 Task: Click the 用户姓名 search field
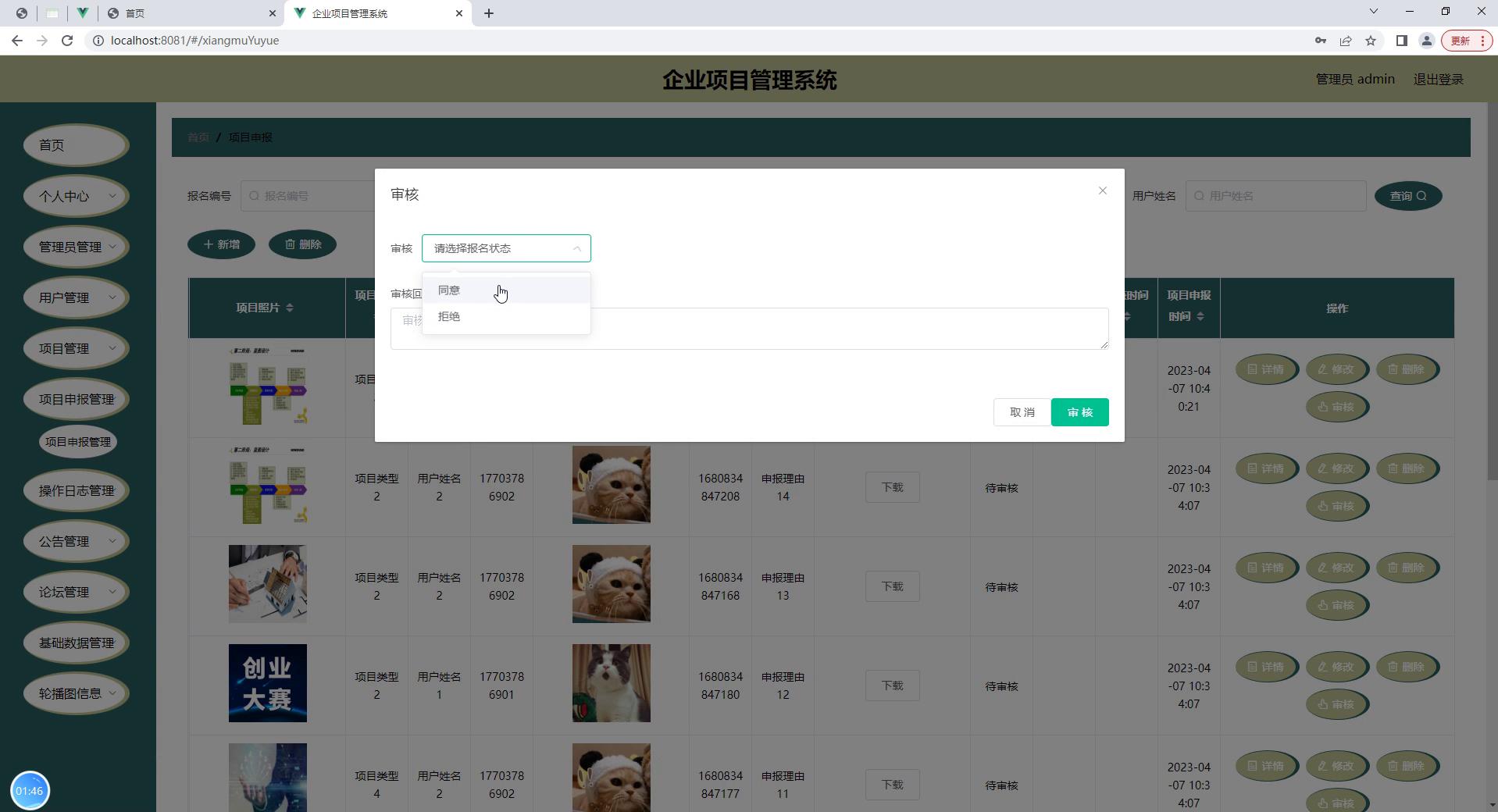coord(1276,196)
